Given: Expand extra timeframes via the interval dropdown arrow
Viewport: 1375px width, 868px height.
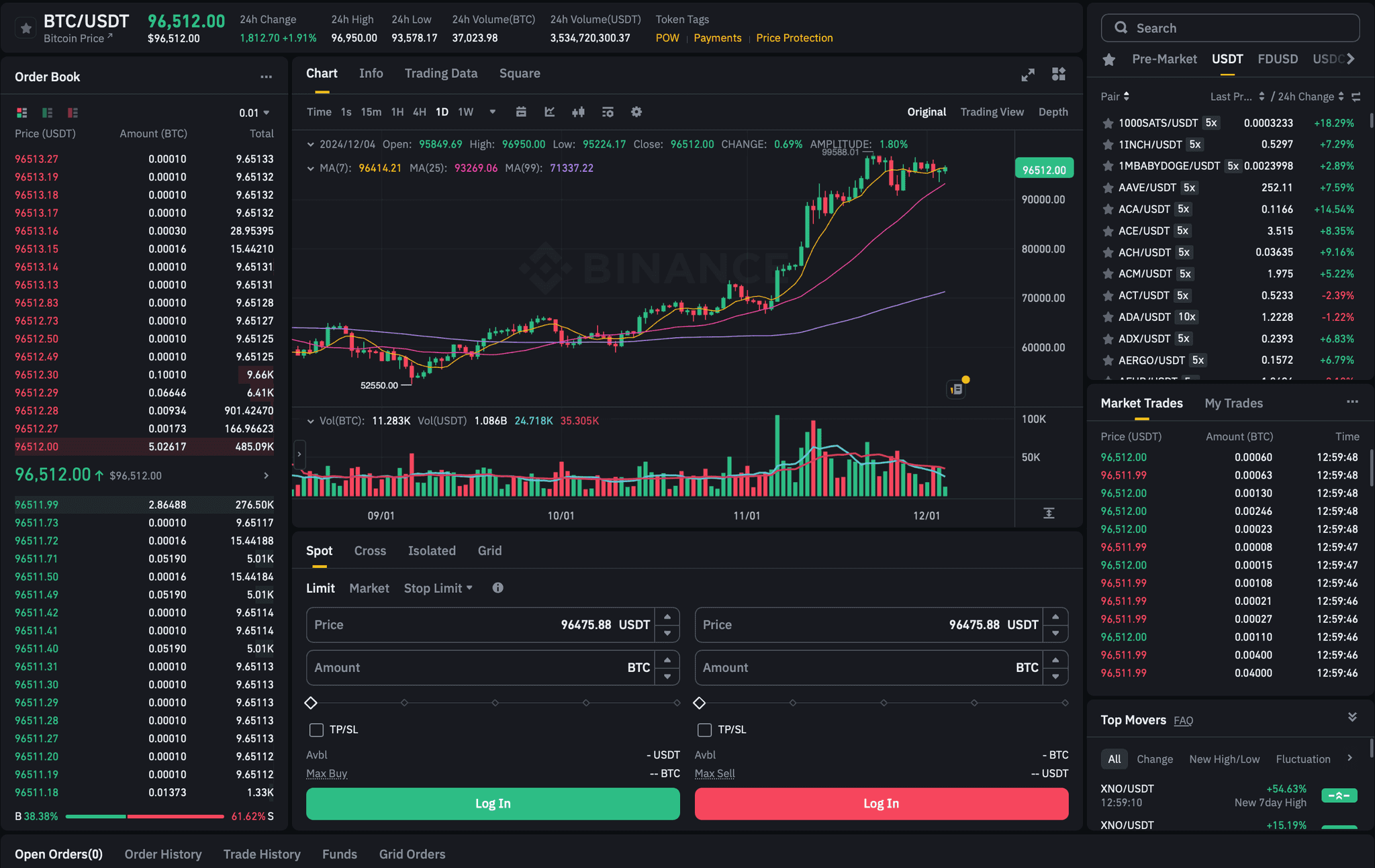Looking at the screenshot, I should coord(493,112).
